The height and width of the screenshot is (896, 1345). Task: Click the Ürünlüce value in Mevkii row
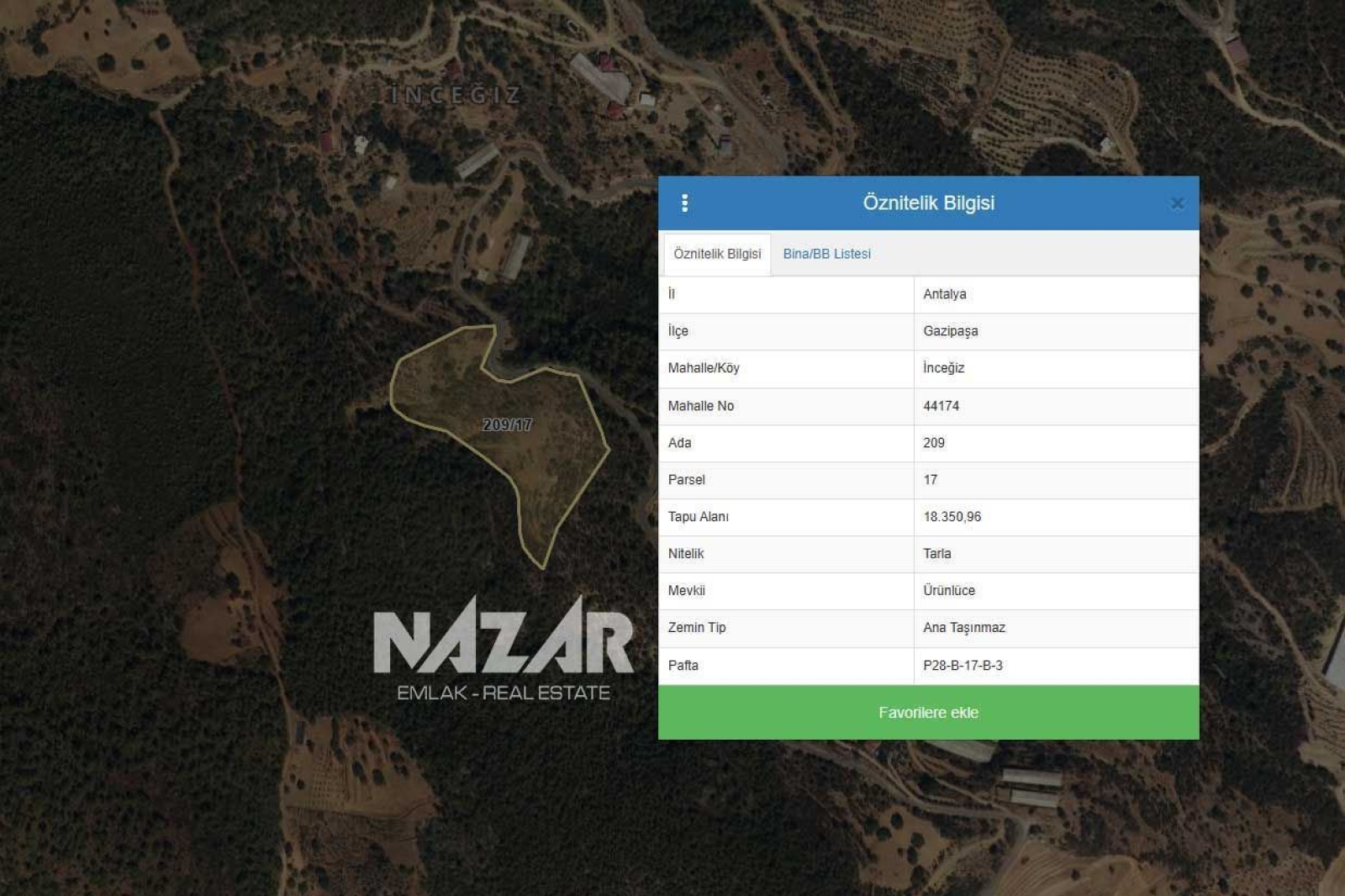[x=949, y=591]
